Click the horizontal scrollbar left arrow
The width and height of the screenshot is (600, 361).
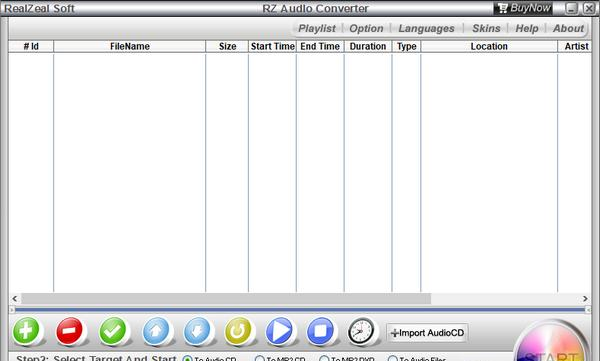pyautogui.click(x=15, y=299)
